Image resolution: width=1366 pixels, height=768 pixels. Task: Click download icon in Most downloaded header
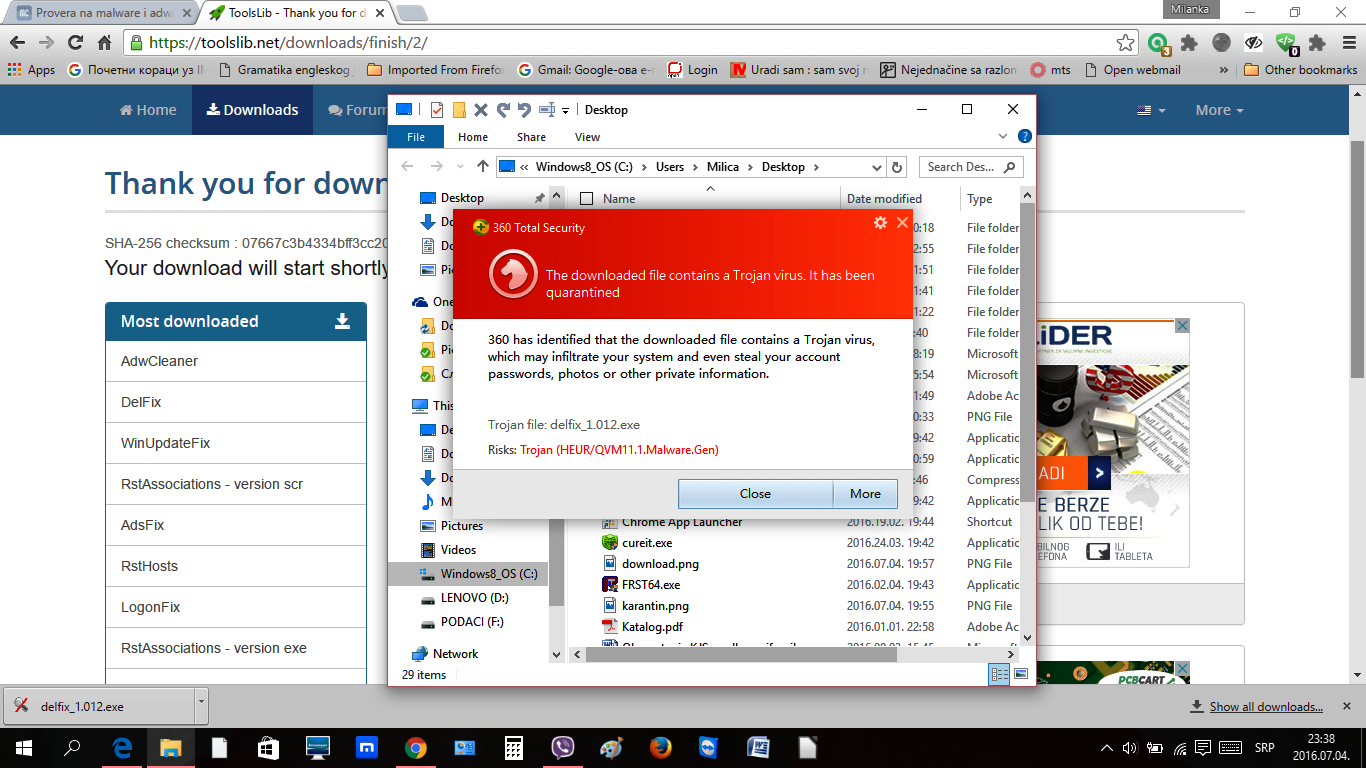click(342, 321)
